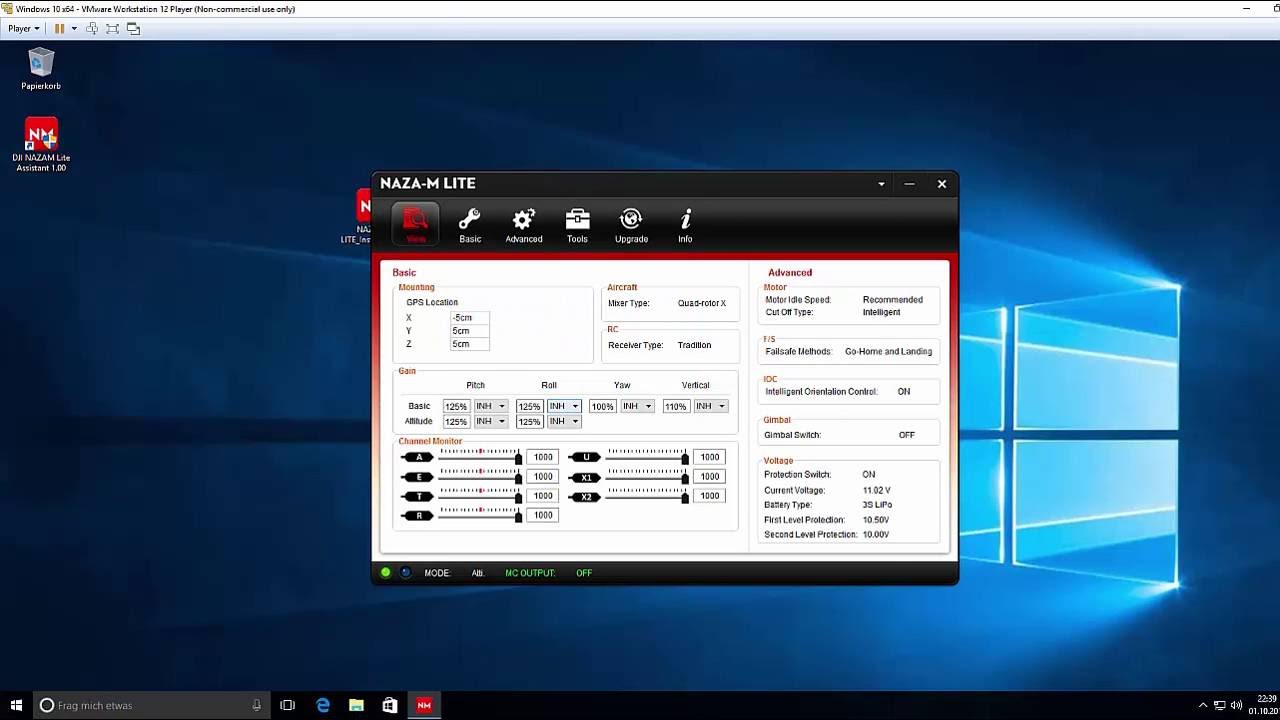Click the Vertical gain 110% field

point(675,406)
